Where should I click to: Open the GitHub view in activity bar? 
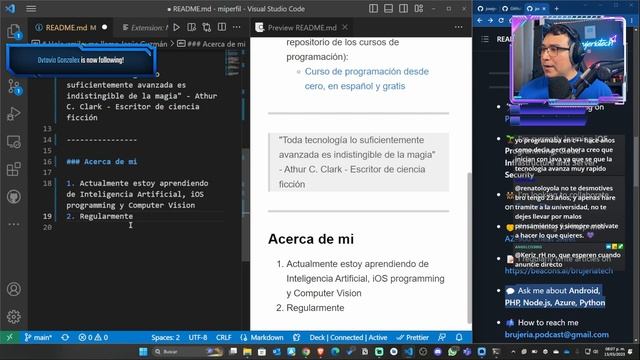14,197
